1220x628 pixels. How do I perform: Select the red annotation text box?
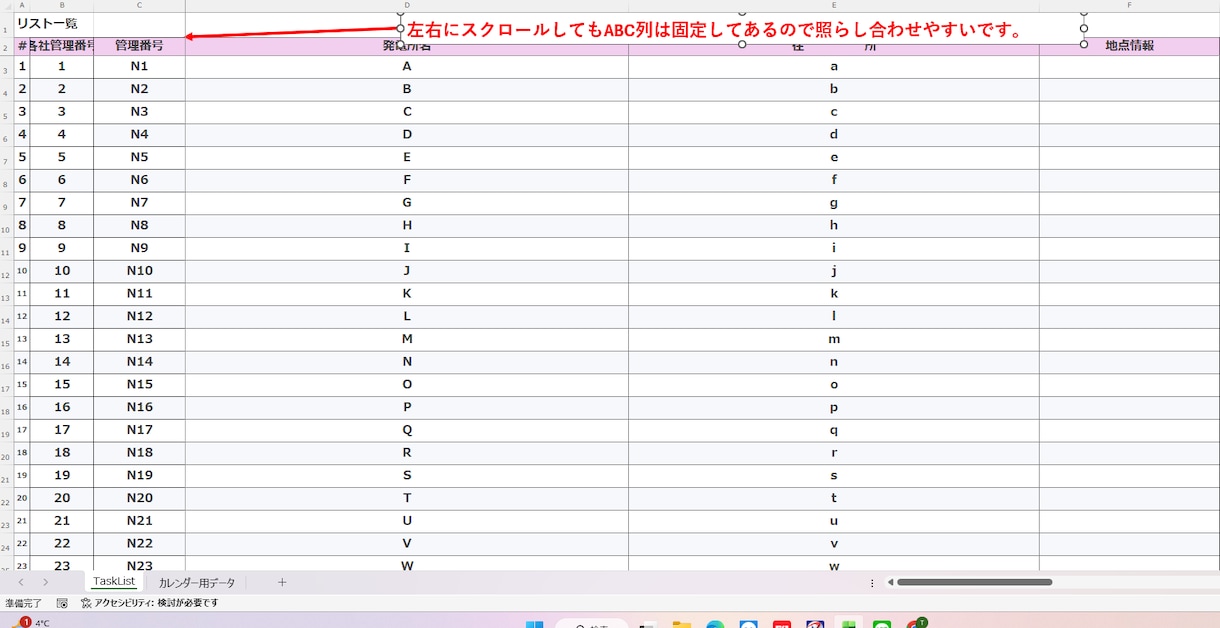pos(742,29)
